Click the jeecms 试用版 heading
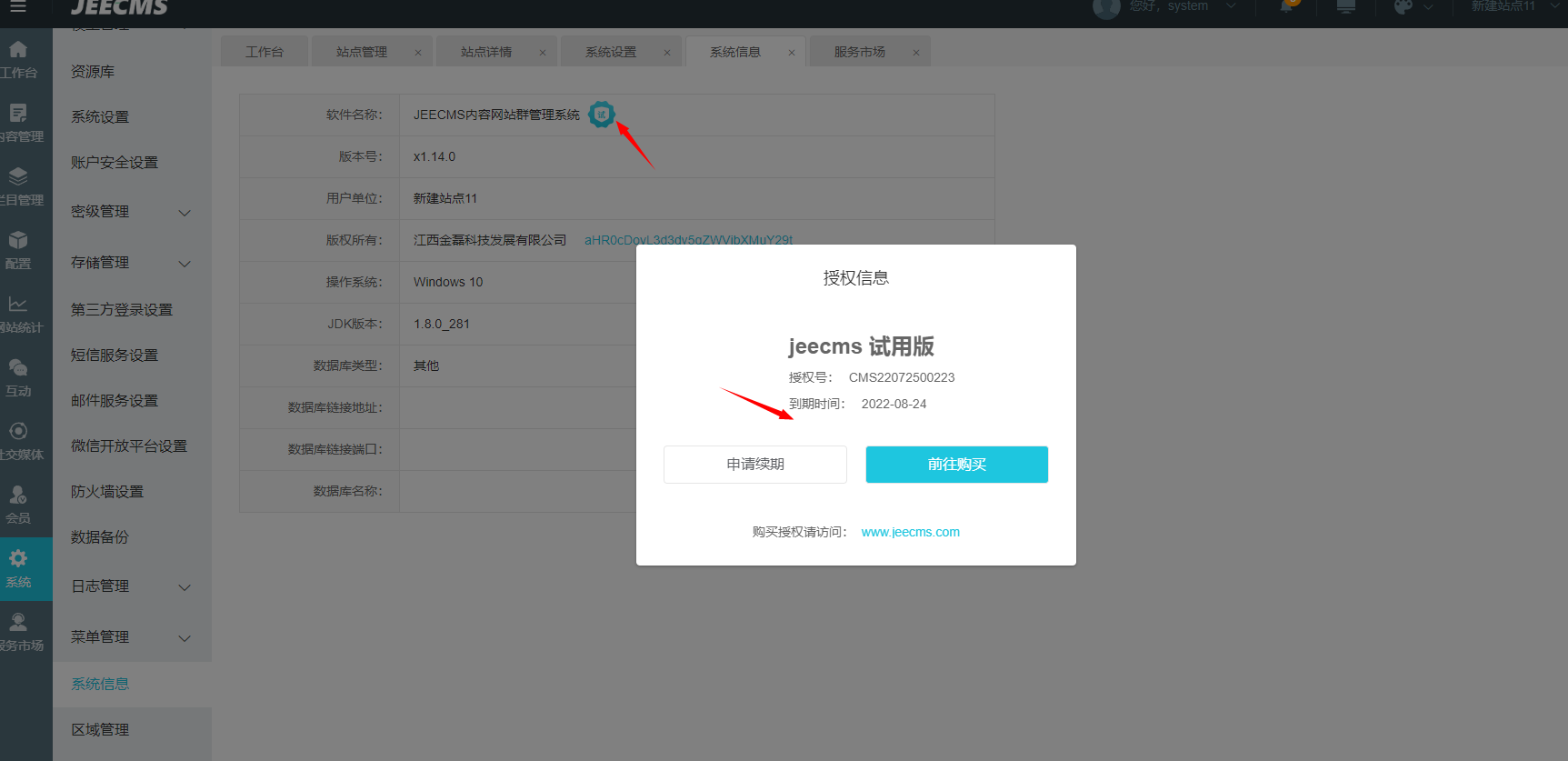Viewport: 1568px width, 761px height. [x=862, y=346]
